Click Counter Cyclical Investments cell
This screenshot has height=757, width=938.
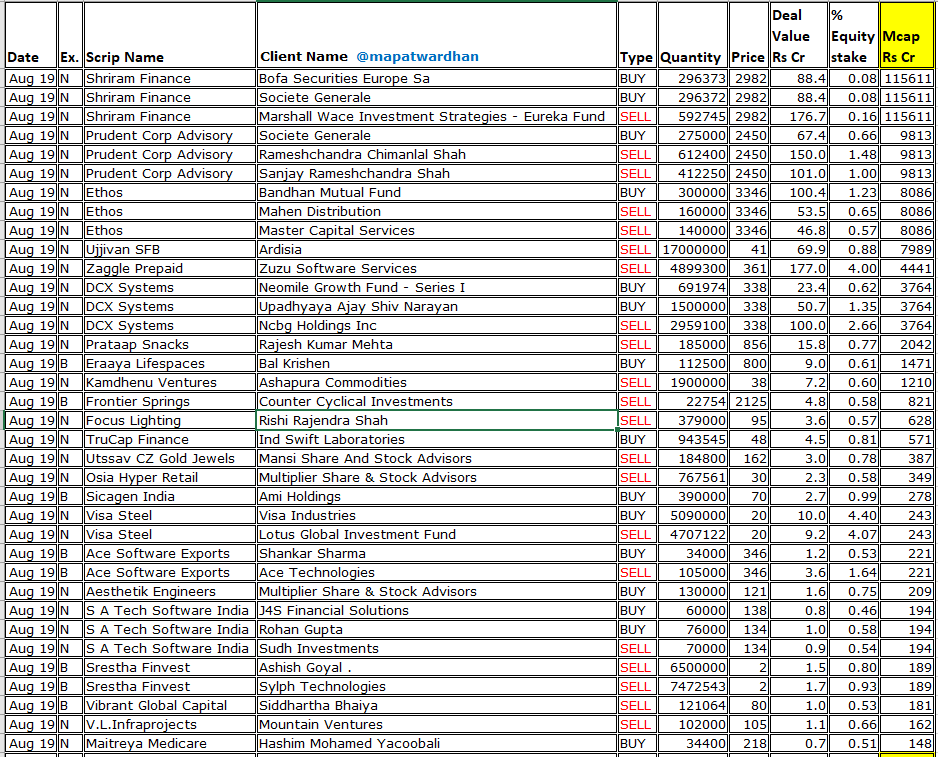pyautogui.click(x=437, y=402)
